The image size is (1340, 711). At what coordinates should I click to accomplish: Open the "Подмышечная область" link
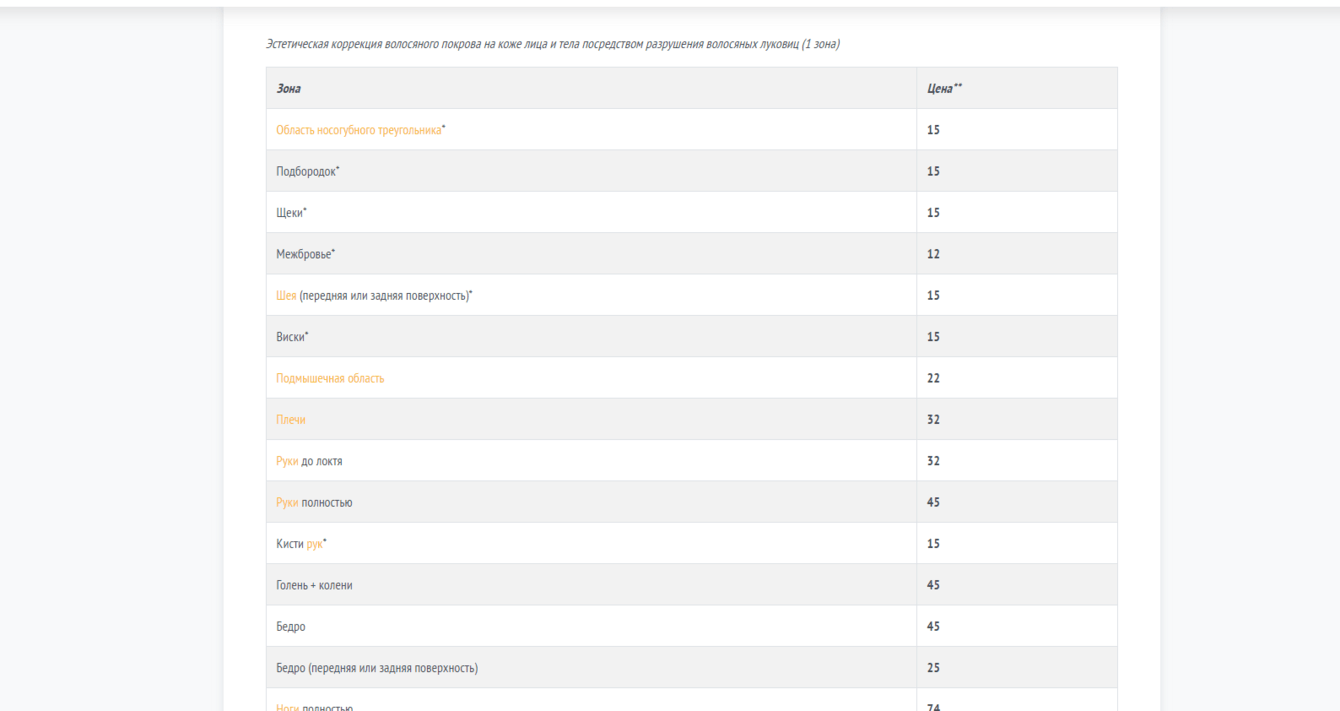coord(330,379)
